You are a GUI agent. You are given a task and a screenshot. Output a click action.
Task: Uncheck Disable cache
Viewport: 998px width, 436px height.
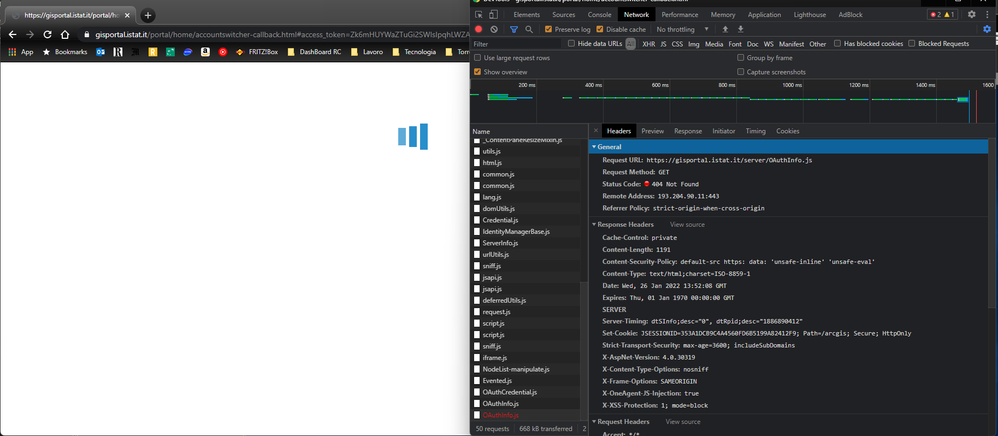point(600,29)
